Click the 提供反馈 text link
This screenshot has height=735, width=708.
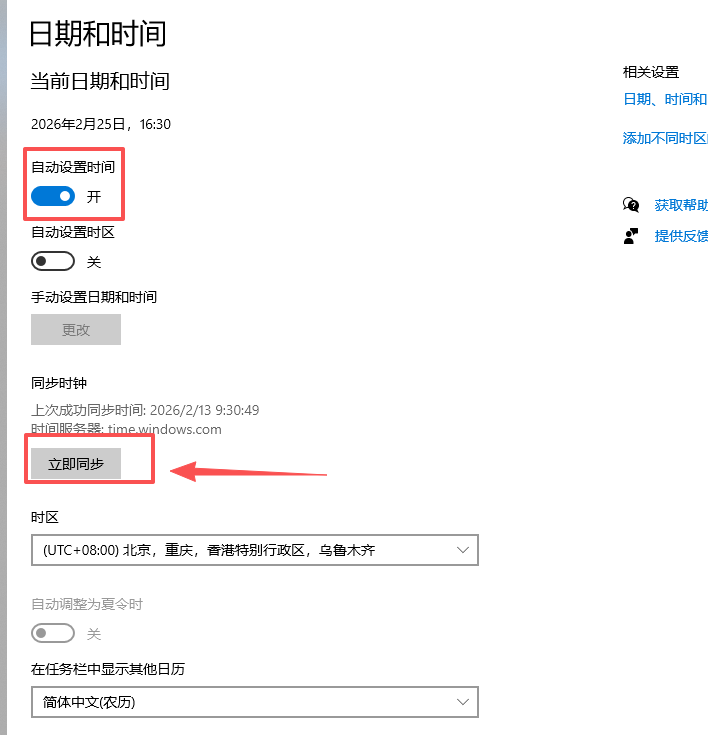click(x=680, y=236)
